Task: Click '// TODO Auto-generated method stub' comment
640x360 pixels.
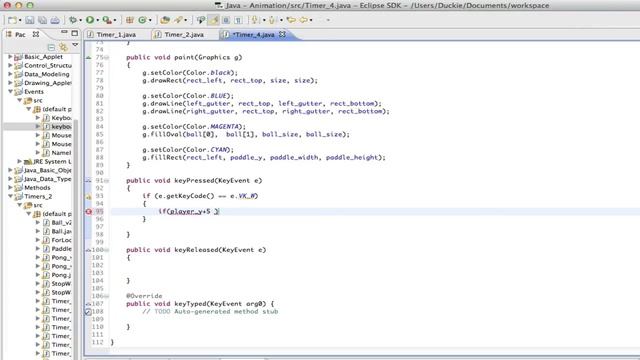Action: (210, 311)
